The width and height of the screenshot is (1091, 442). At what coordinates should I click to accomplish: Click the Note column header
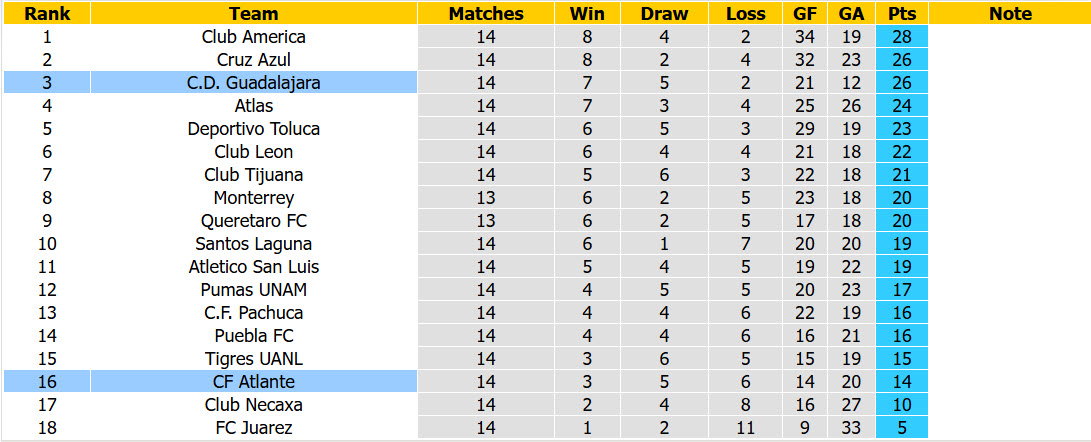coord(1010,13)
